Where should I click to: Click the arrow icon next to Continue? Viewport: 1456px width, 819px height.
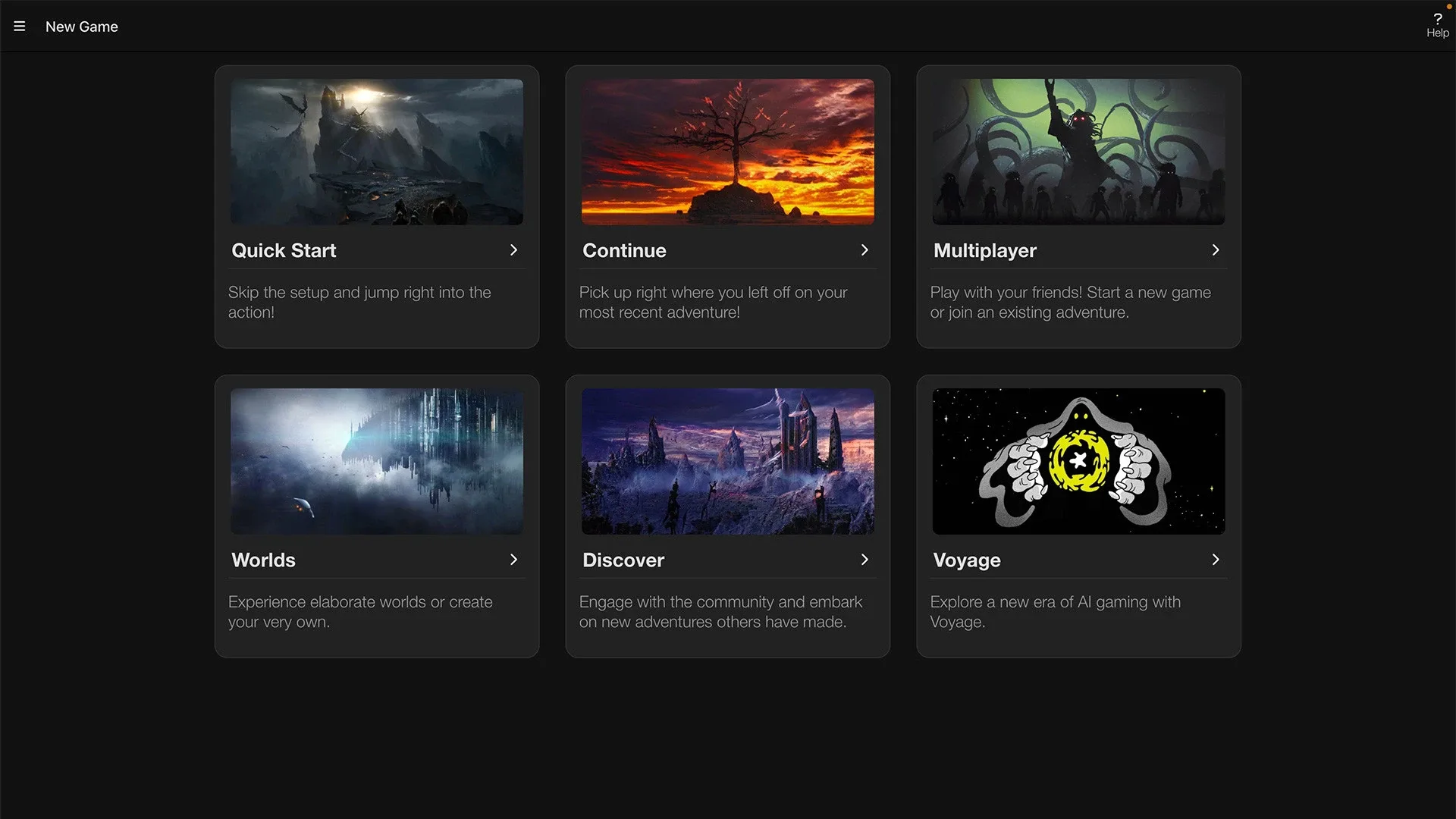tap(864, 250)
